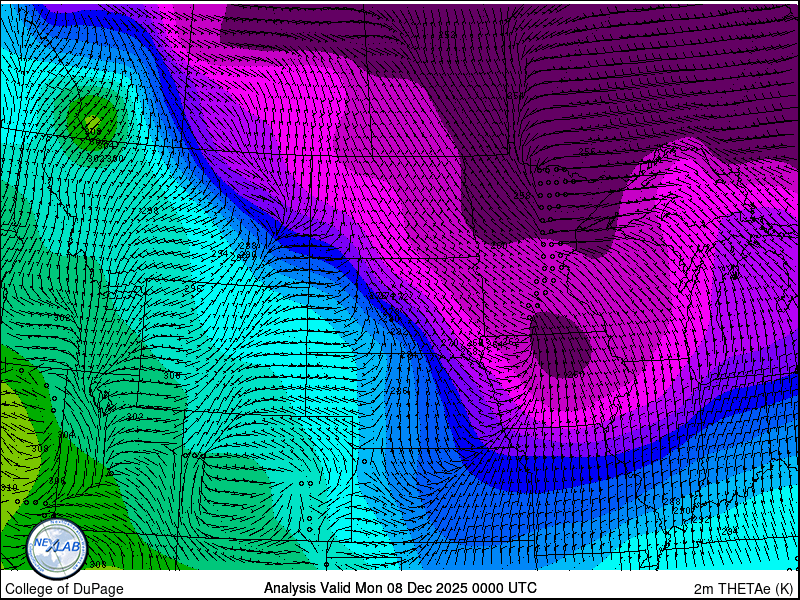Click the "310" contour label
This screenshot has height=600, width=800.
pos(9,488)
